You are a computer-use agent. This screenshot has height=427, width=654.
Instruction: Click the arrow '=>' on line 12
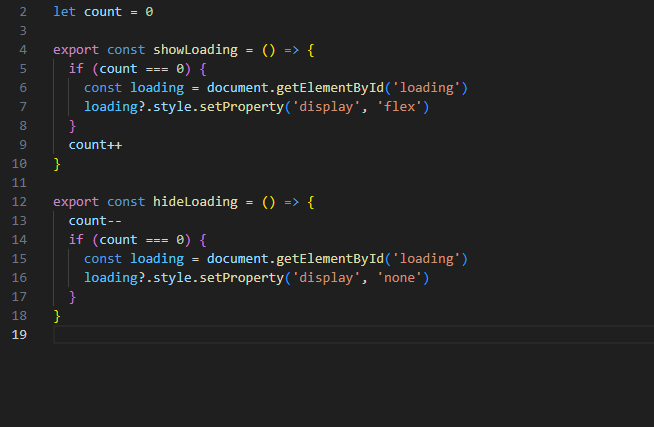coord(292,202)
